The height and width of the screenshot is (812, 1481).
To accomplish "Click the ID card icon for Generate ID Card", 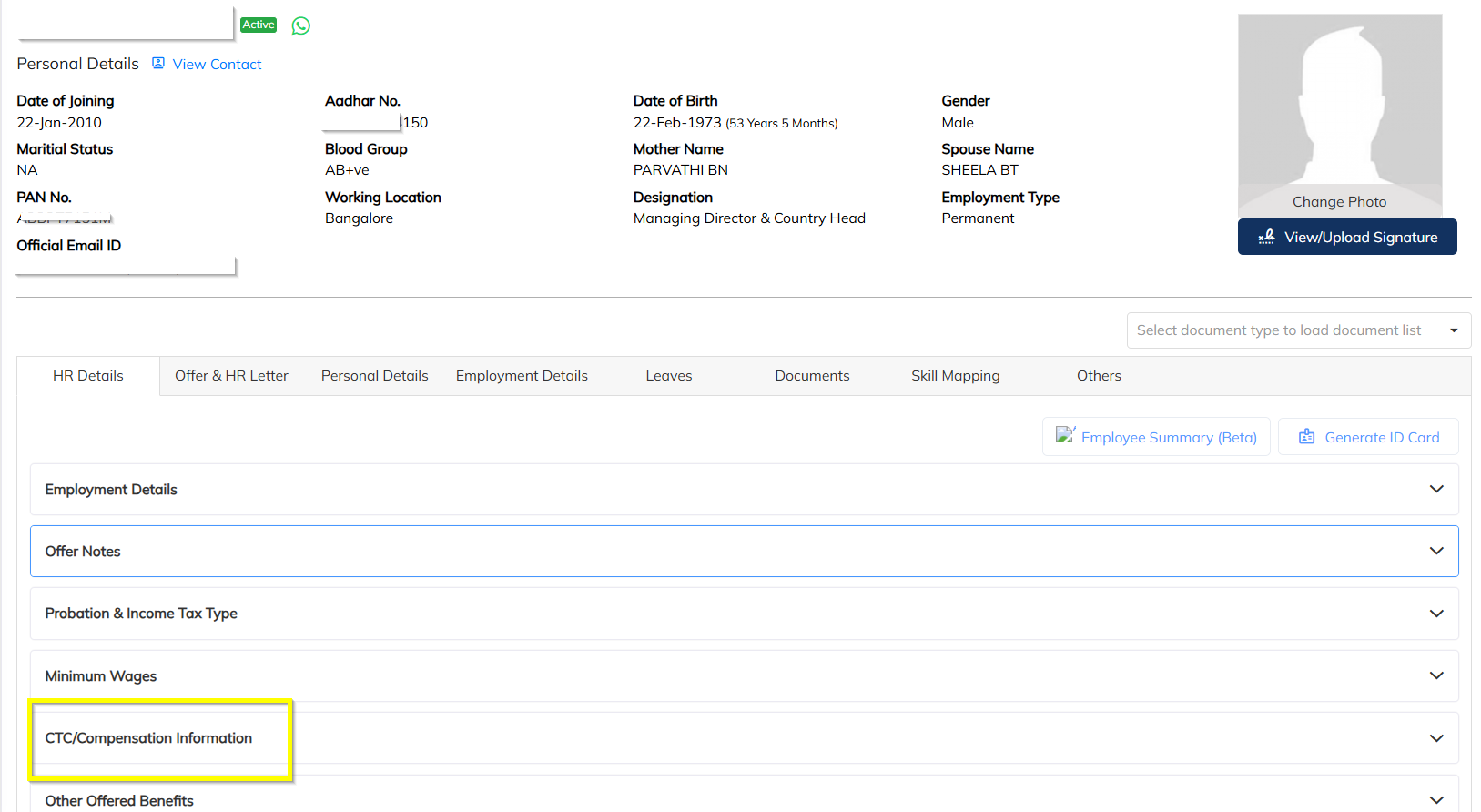I will pyautogui.click(x=1307, y=437).
